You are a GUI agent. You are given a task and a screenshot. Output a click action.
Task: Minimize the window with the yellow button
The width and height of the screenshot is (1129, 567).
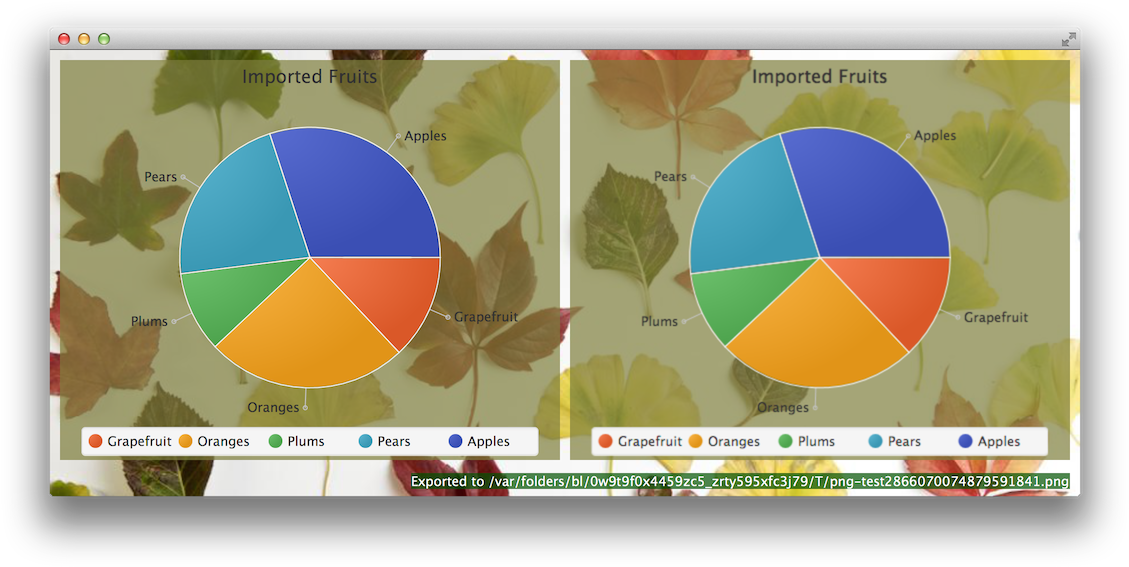(84, 39)
